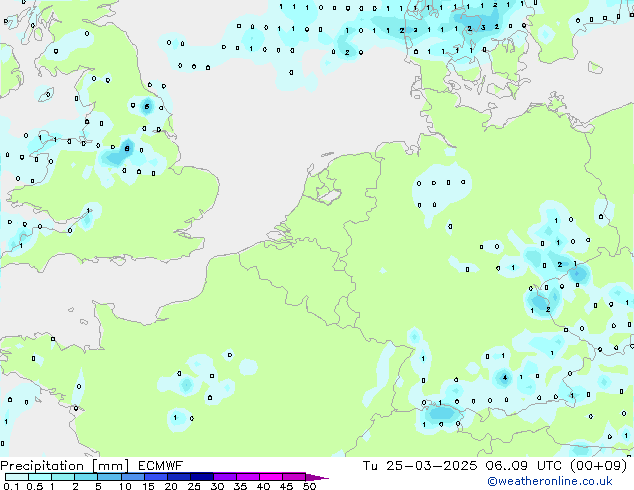The height and width of the screenshot is (490, 634).
Task: Click the 'ECMWF' model label
Action: tap(161, 466)
